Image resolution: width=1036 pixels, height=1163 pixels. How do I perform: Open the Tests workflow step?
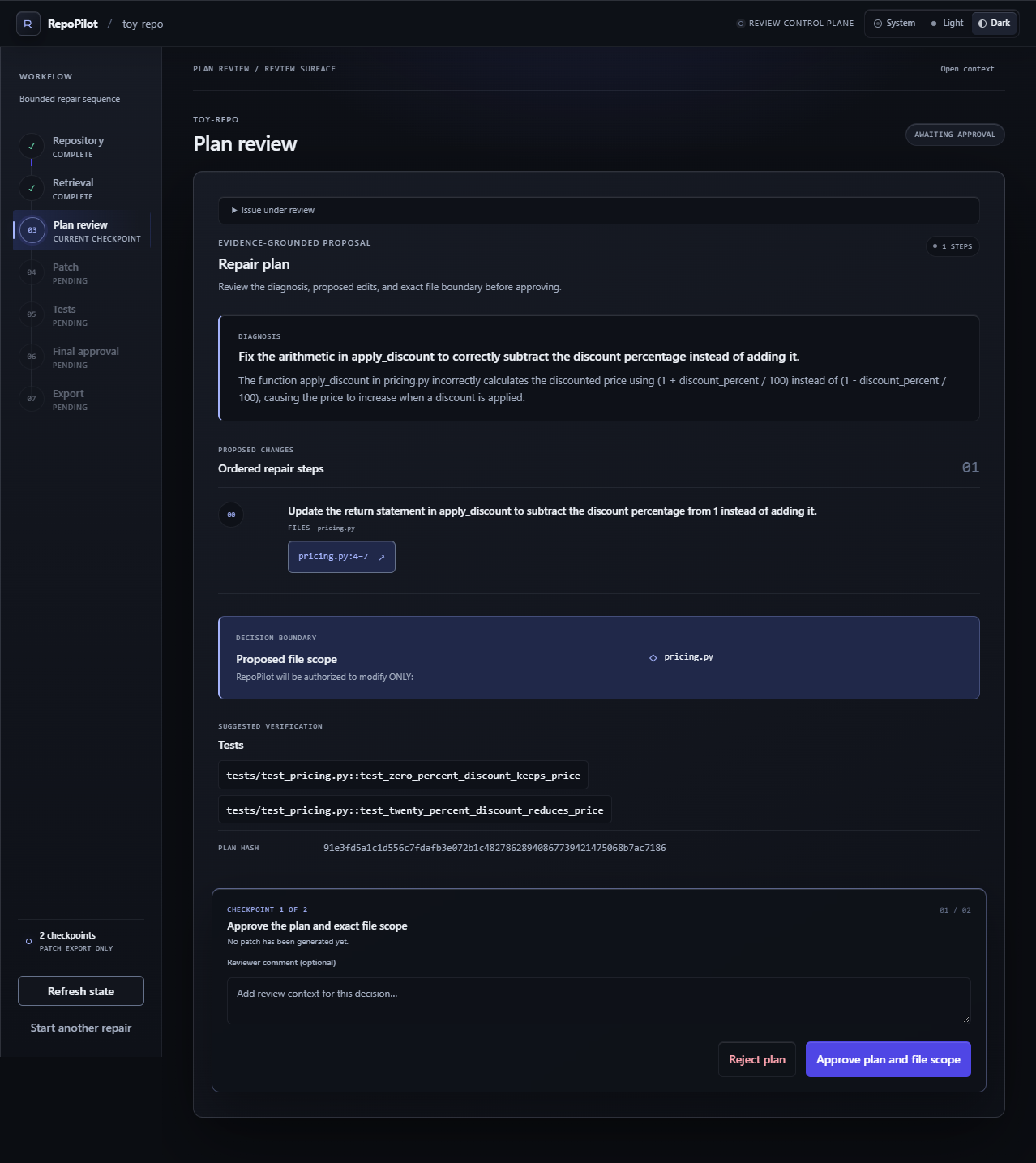coord(81,314)
